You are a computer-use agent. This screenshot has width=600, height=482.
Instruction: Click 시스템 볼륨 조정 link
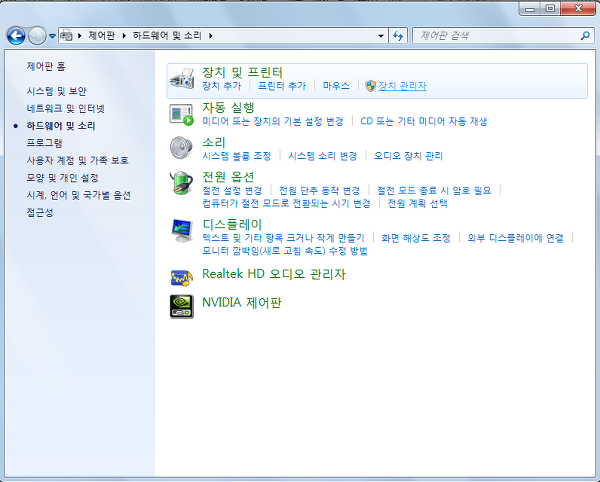point(236,156)
